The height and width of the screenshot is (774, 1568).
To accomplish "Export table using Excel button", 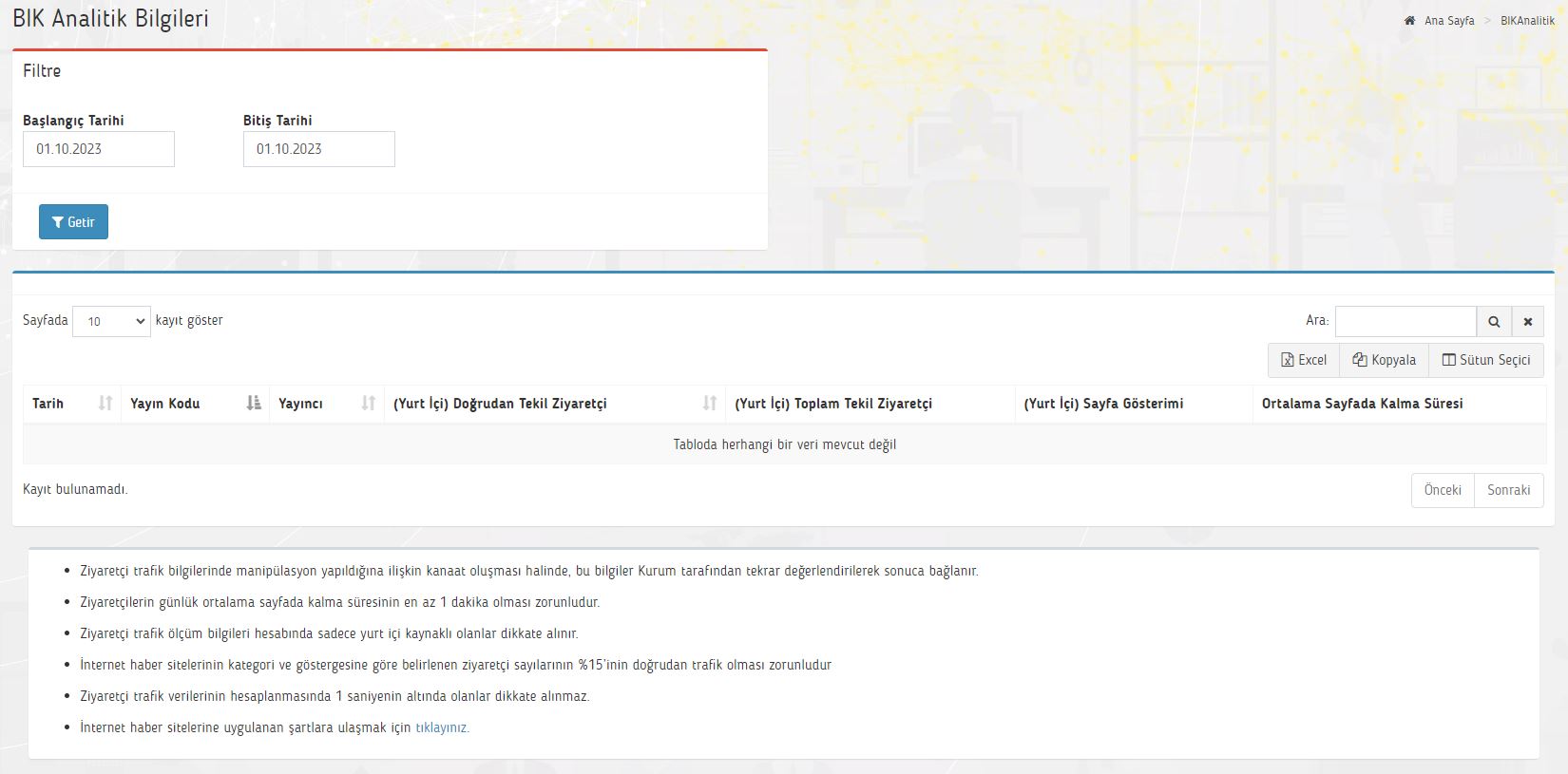I will 1304,360.
